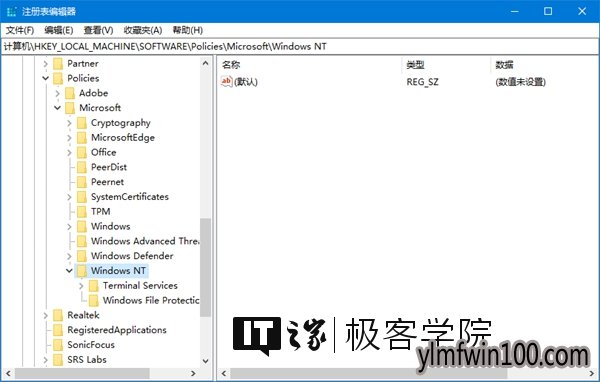Click the registry path address bar
This screenshot has width=600, height=382.
[300, 47]
